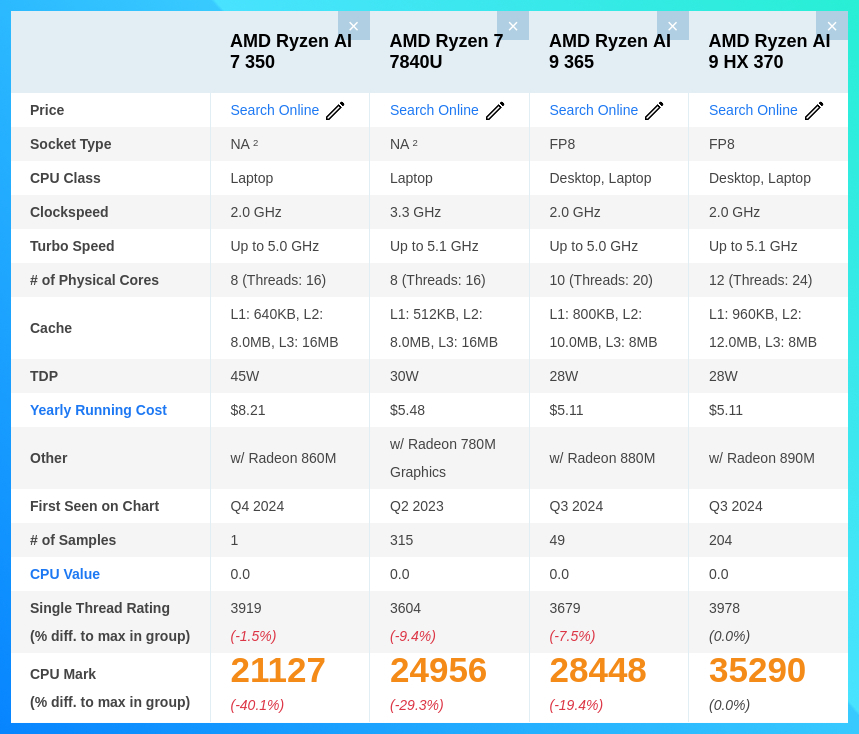Click the AMD Ryzen 7 7840U column heading
Screen dimensions: 859x734
(x=446, y=51)
